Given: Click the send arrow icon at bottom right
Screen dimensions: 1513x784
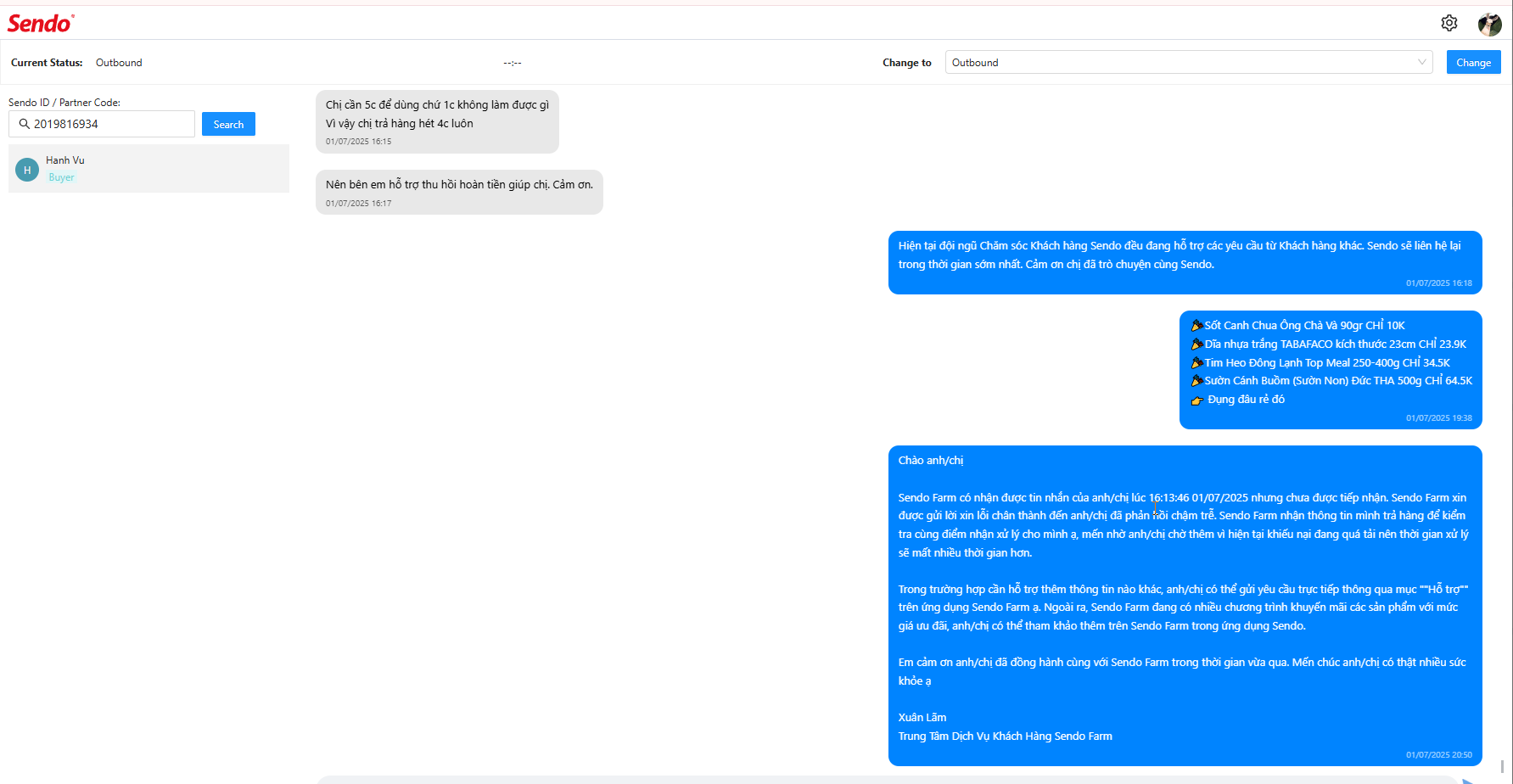Looking at the screenshot, I should [x=1468, y=781].
